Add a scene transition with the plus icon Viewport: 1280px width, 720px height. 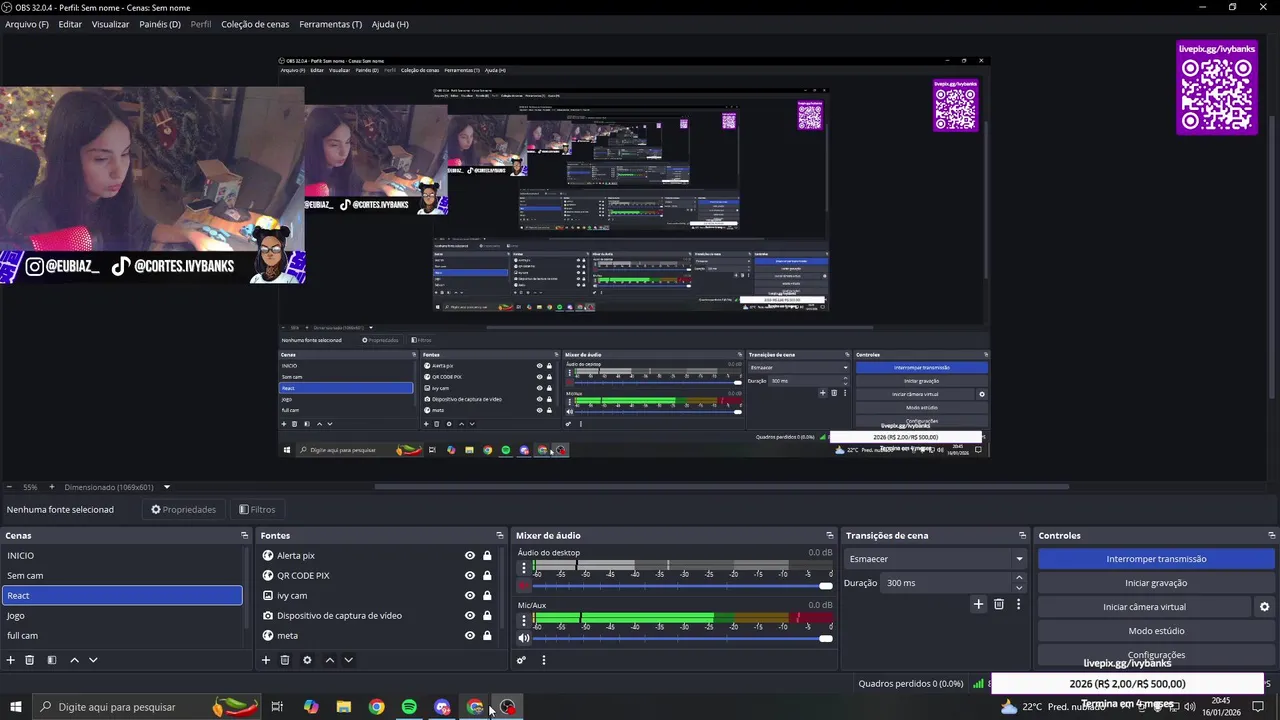[979, 604]
